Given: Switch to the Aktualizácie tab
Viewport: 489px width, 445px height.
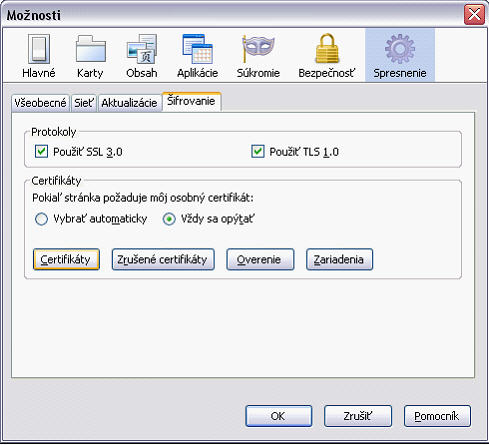Looking at the screenshot, I should click(x=129, y=103).
